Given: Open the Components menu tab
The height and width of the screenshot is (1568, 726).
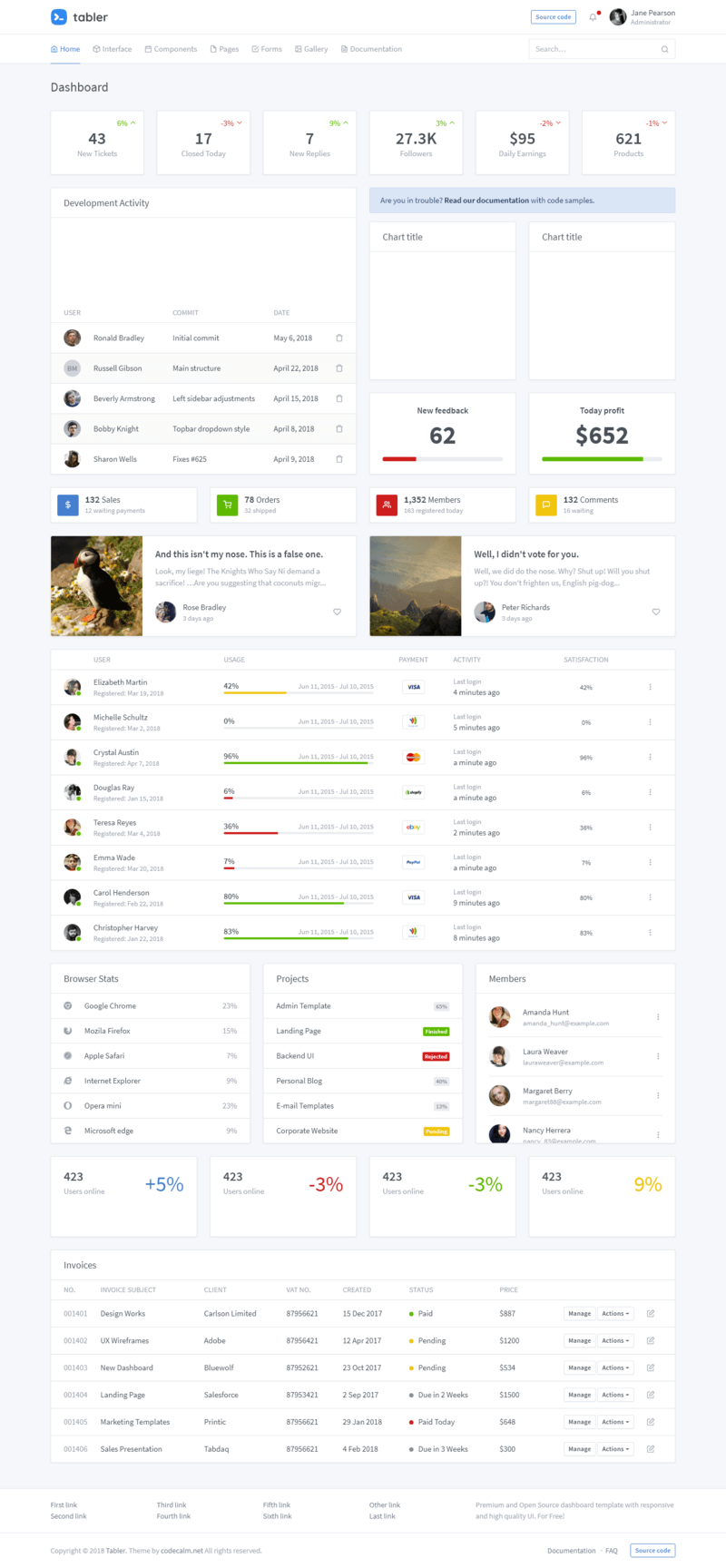Looking at the screenshot, I should (x=171, y=49).
